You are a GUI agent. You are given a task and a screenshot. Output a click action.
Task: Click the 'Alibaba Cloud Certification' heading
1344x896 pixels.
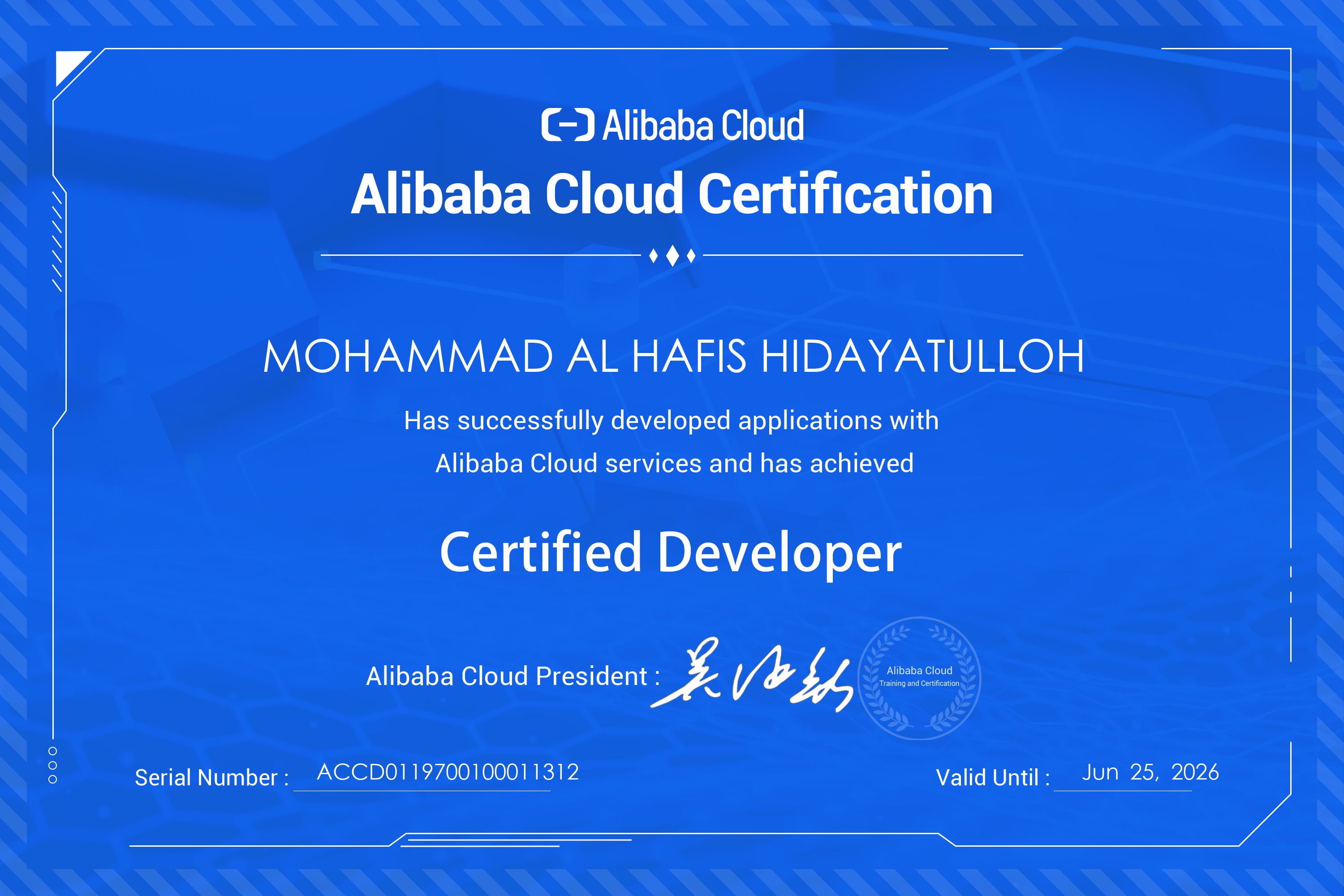click(x=672, y=194)
